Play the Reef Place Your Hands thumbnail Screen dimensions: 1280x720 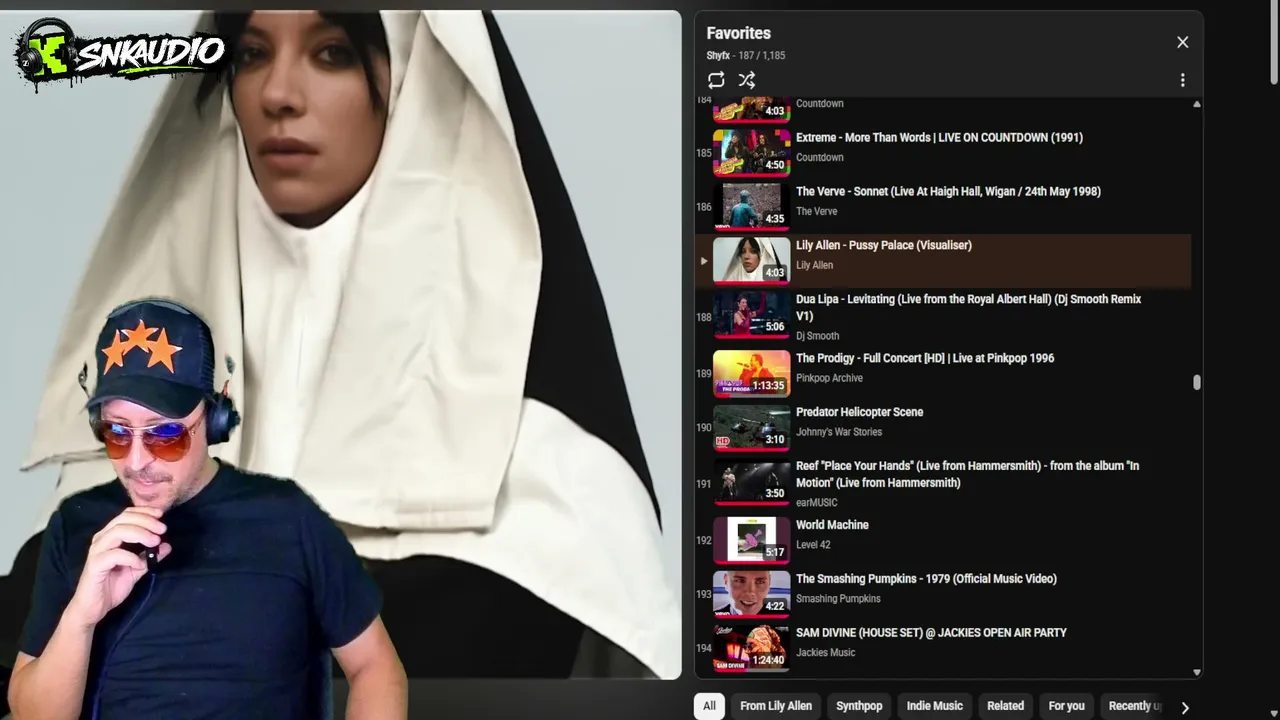point(752,481)
